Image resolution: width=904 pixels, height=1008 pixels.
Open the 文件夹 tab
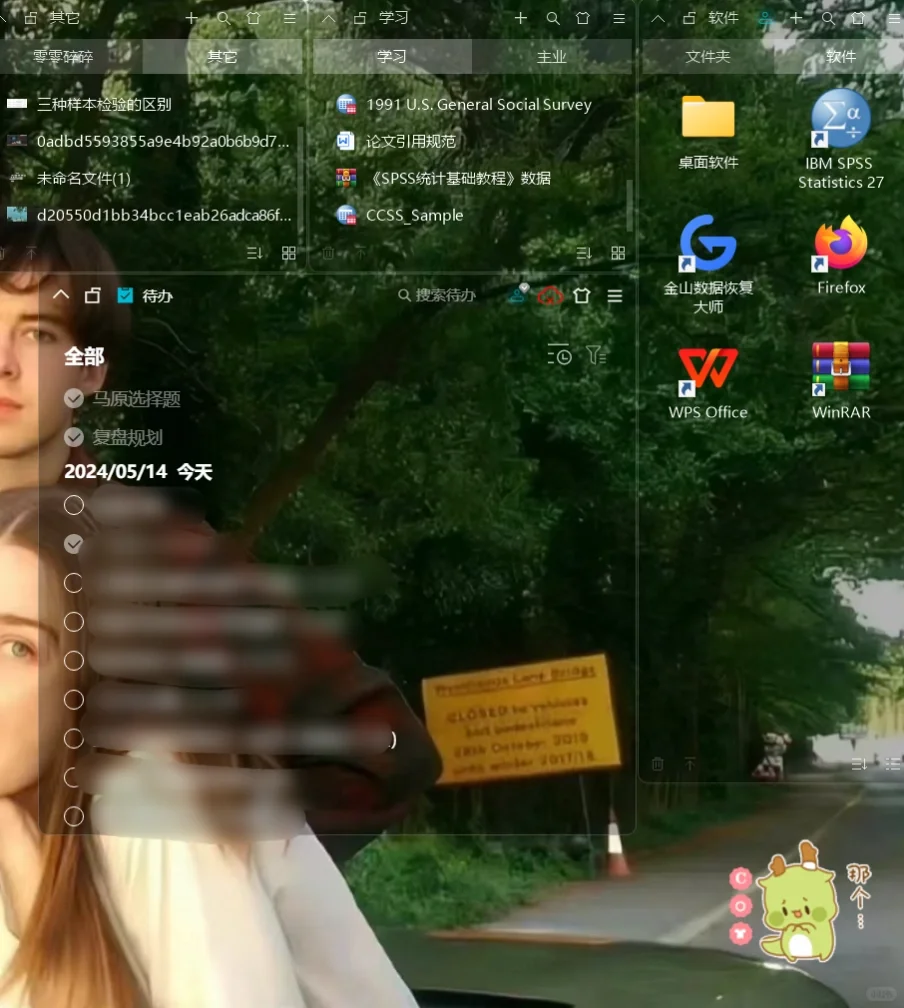pos(708,57)
